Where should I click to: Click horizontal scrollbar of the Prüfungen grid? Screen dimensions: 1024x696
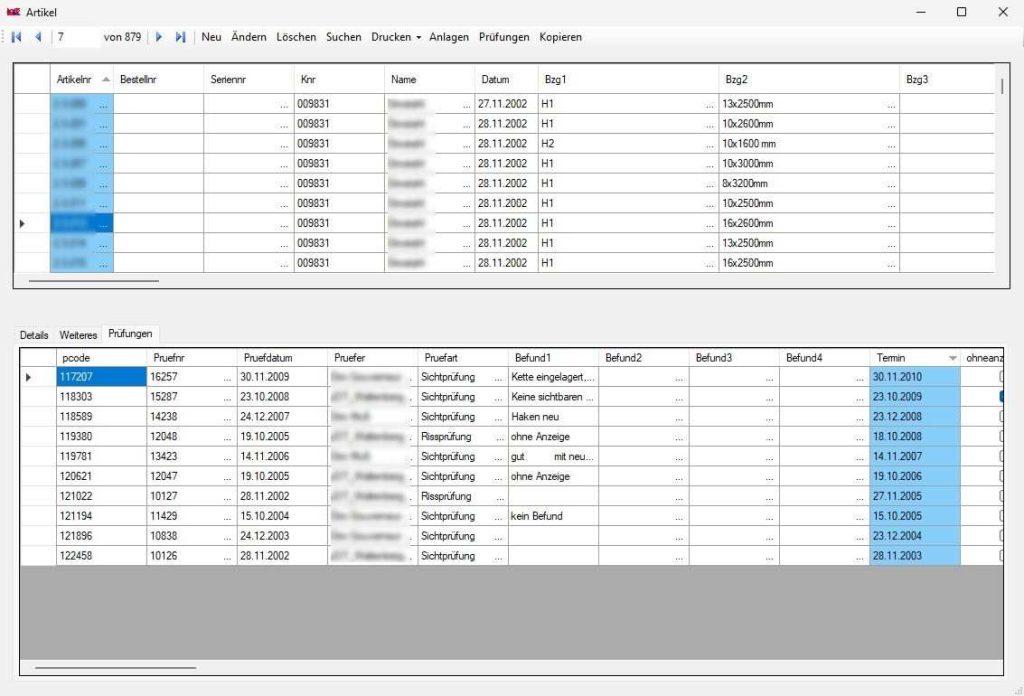pos(115,667)
